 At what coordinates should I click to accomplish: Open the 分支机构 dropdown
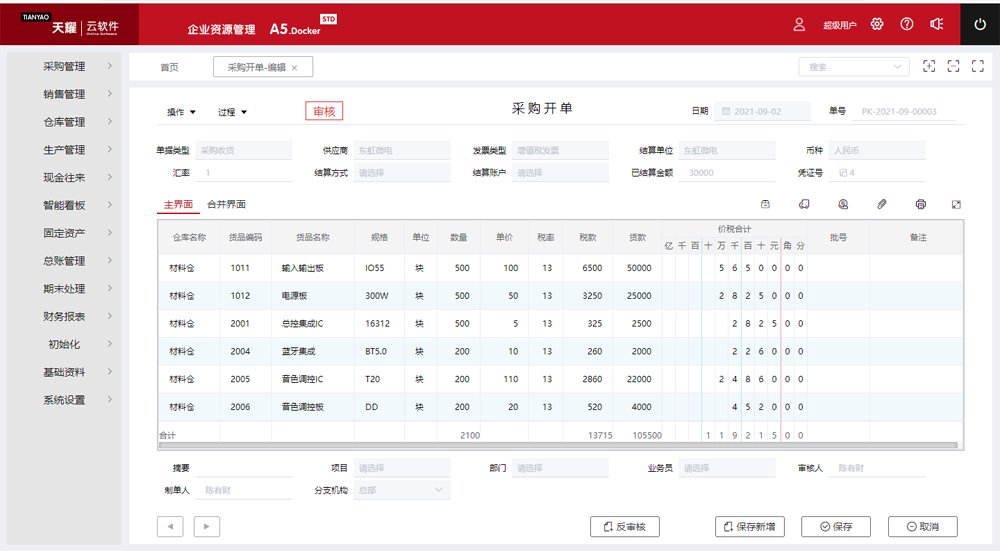pyautogui.click(x=402, y=490)
